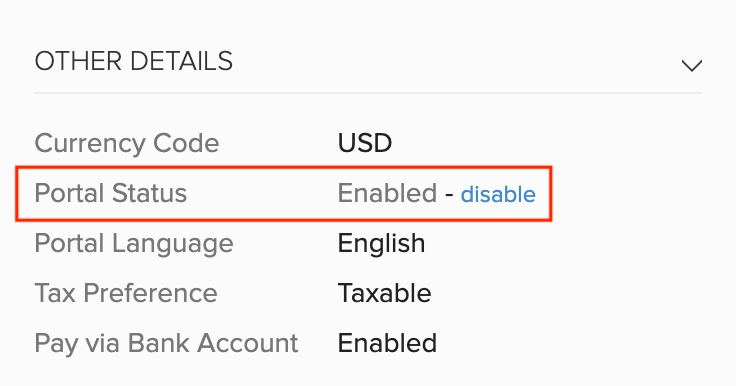Click the word DETAILS in the section heading
736x386 pixels.
point(181,62)
